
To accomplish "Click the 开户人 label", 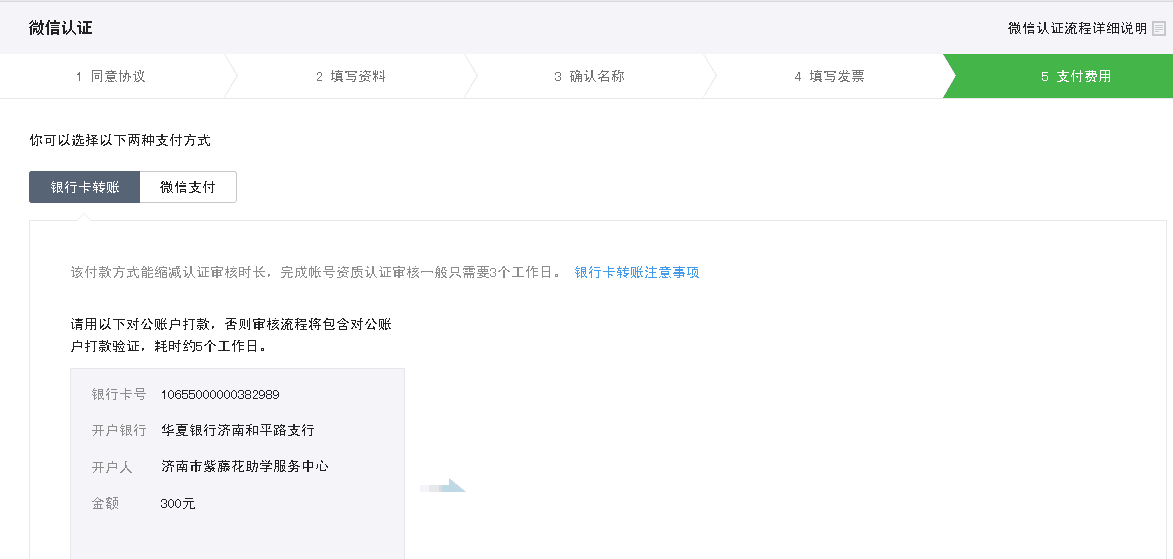I will (112, 467).
